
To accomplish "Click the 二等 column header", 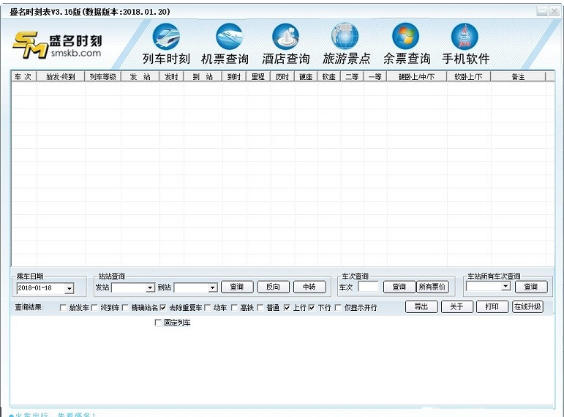I will pos(352,77).
